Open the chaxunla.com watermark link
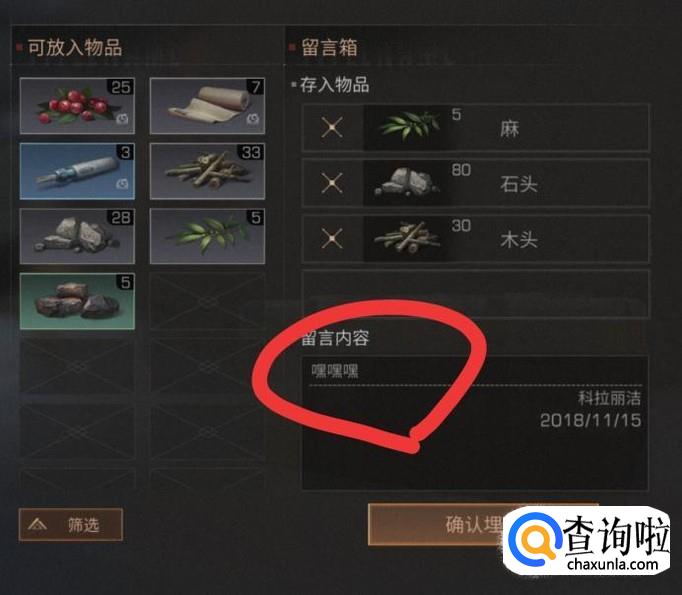The width and height of the screenshot is (682, 595). click(x=612, y=565)
